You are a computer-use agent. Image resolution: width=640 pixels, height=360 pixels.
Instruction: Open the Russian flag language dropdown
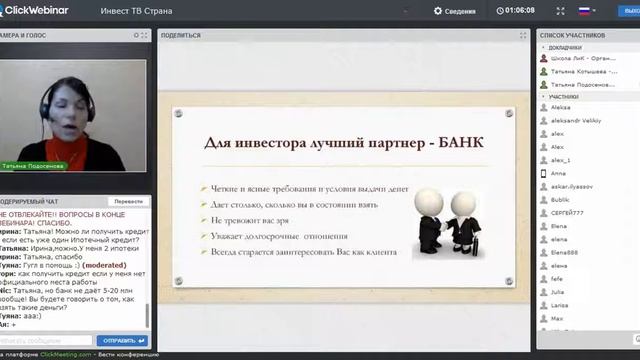pyautogui.click(x=587, y=11)
